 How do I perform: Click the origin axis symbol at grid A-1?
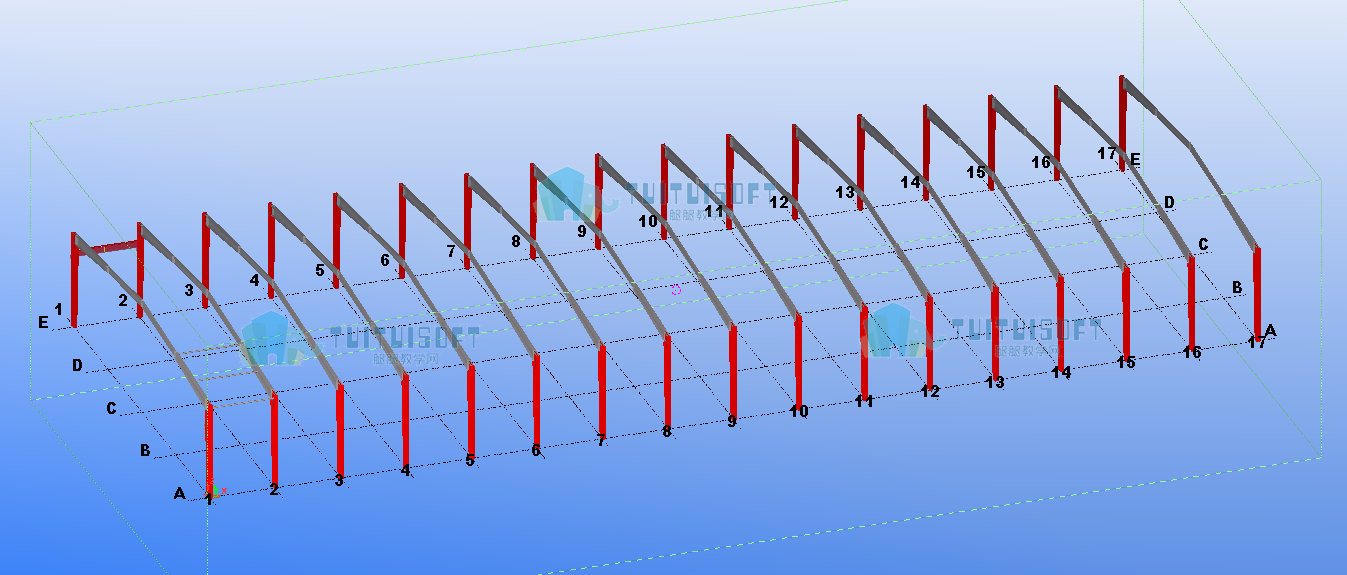point(215,491)
